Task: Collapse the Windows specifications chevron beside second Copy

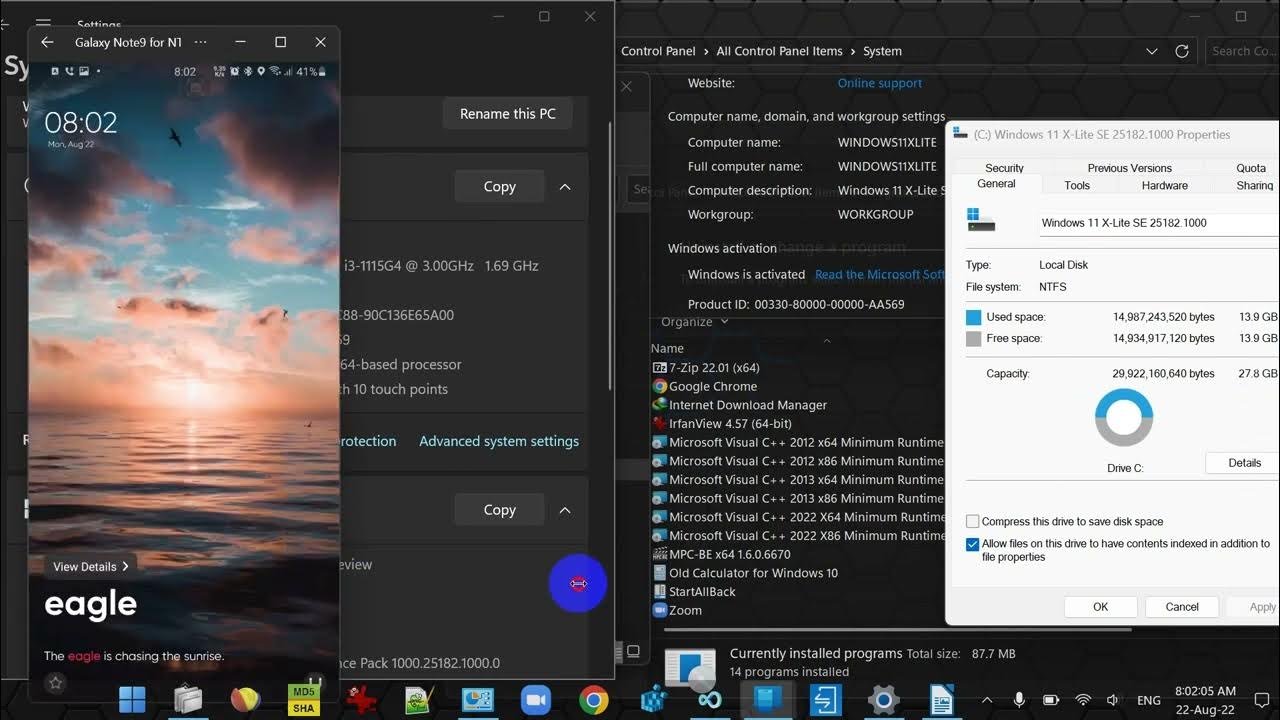Action: tap(565, 510)
